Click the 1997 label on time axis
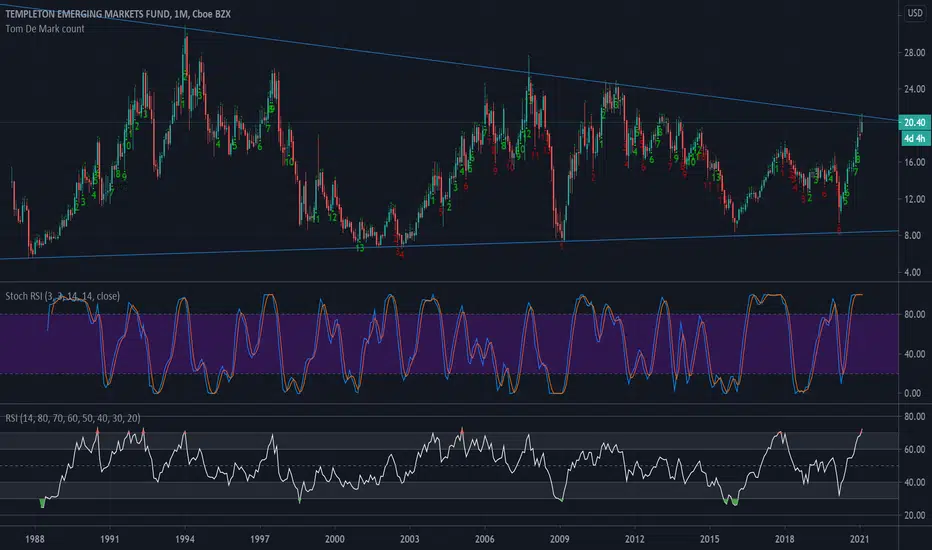 pyautogui.click(x=259, y=539)
